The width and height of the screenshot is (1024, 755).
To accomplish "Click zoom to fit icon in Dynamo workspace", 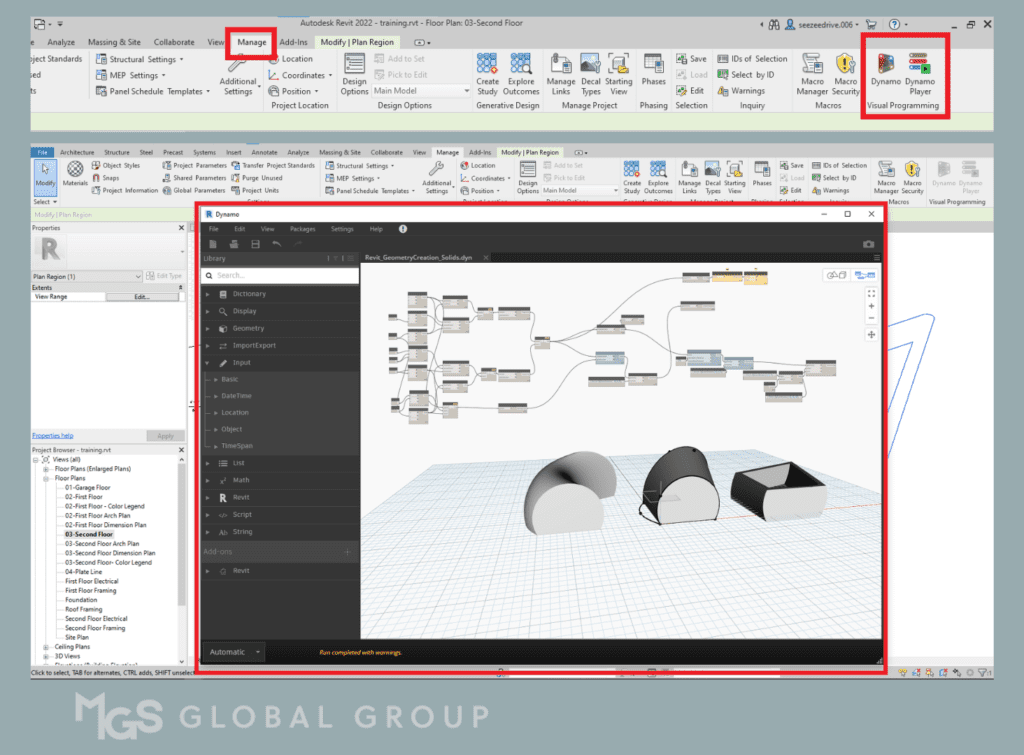I will pos(871,293).
